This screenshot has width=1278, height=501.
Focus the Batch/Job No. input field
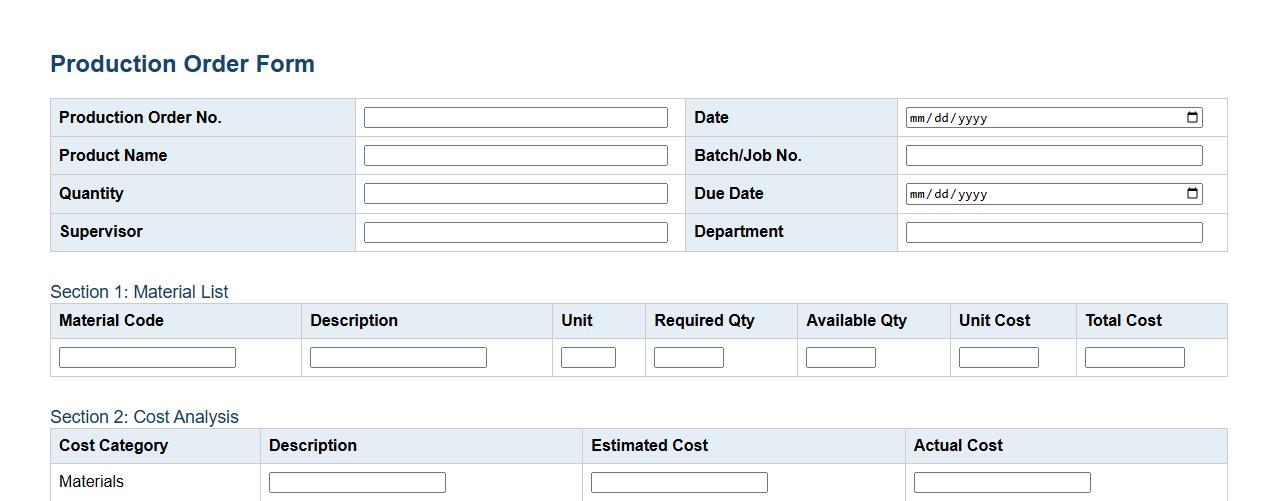[x=1054, y=155]
